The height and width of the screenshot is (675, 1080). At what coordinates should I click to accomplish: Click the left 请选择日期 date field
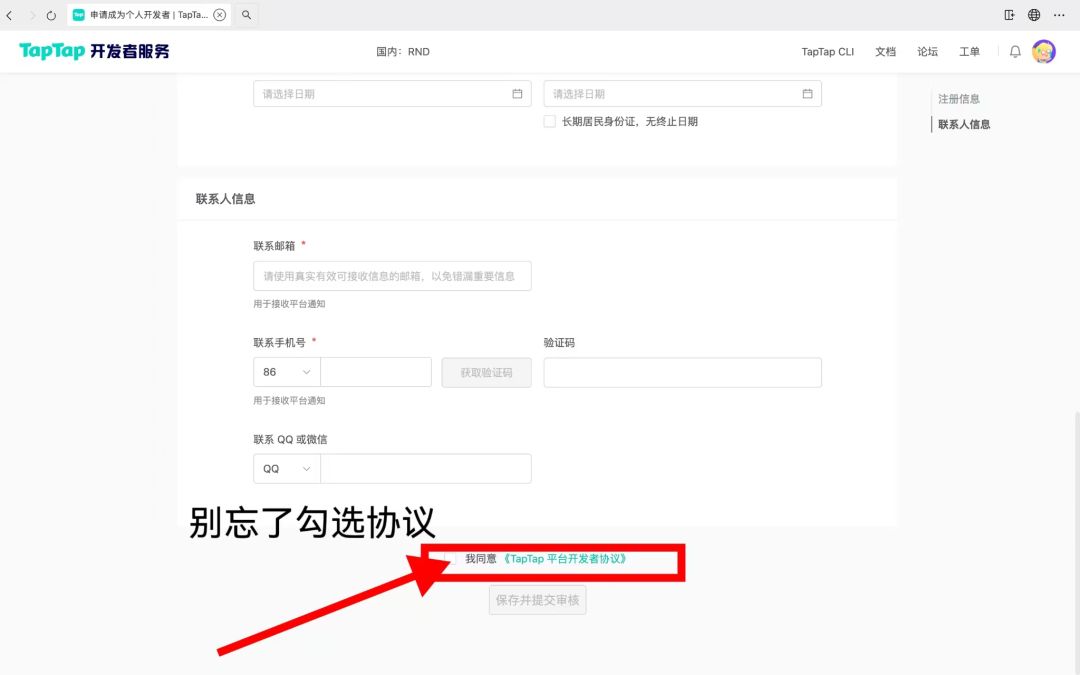pos(393,94)
